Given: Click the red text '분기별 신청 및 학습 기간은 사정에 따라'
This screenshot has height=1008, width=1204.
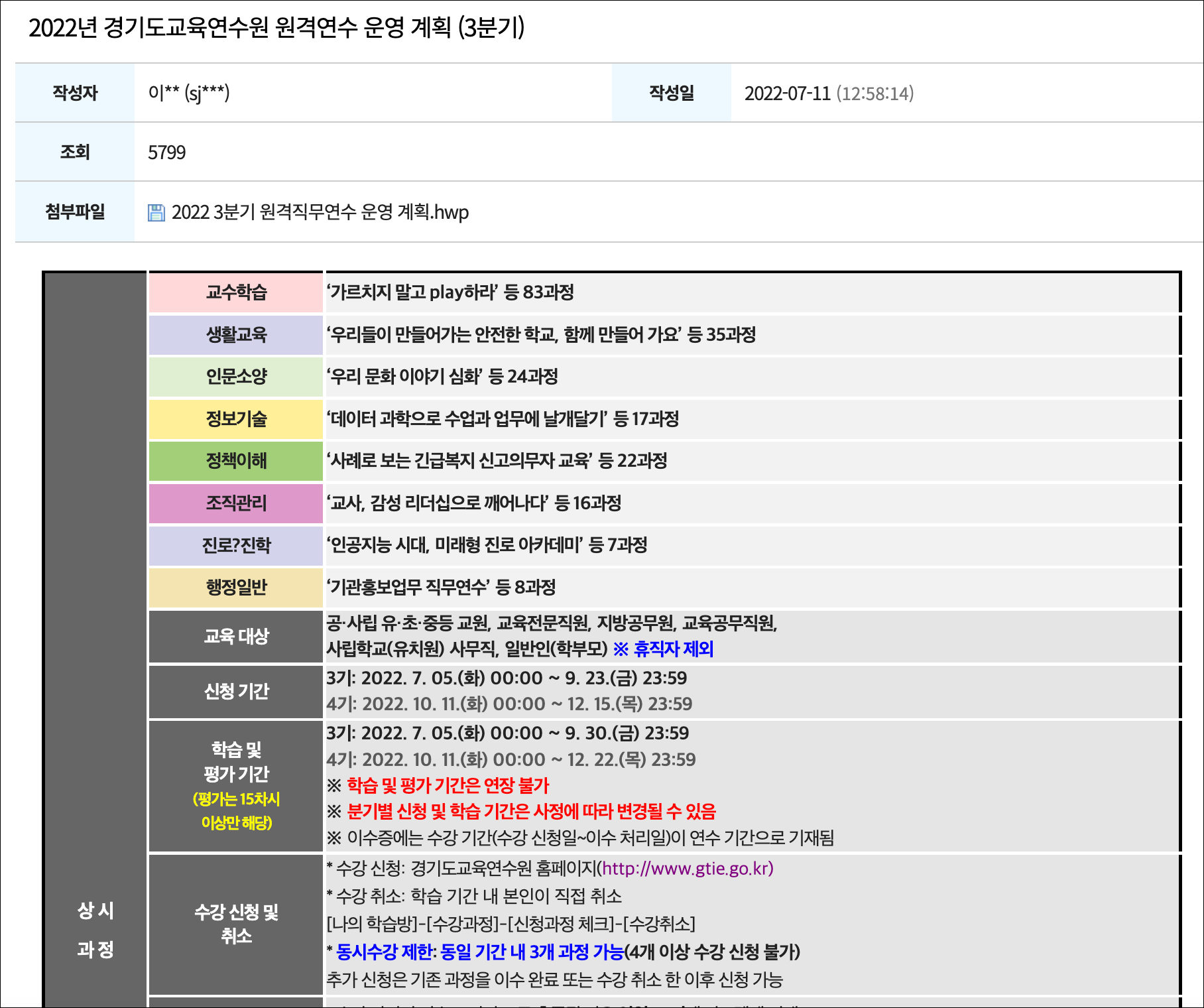Looking at the screenshot, I should [532, 811].
